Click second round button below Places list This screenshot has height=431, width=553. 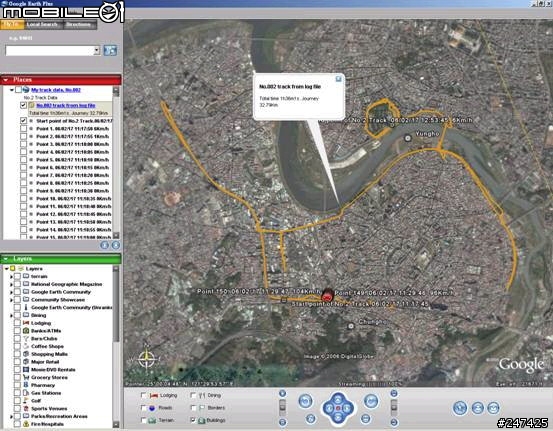pyautogui.click(x=116, y=245)
